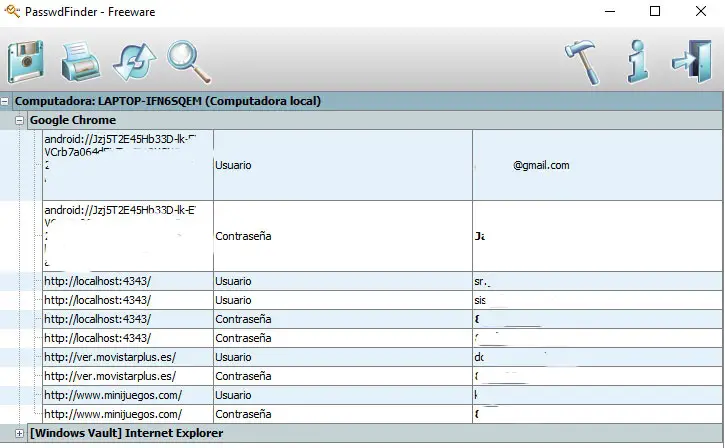Open the information 'i' icon
The image size is (725, 448).
click(638, 61)
